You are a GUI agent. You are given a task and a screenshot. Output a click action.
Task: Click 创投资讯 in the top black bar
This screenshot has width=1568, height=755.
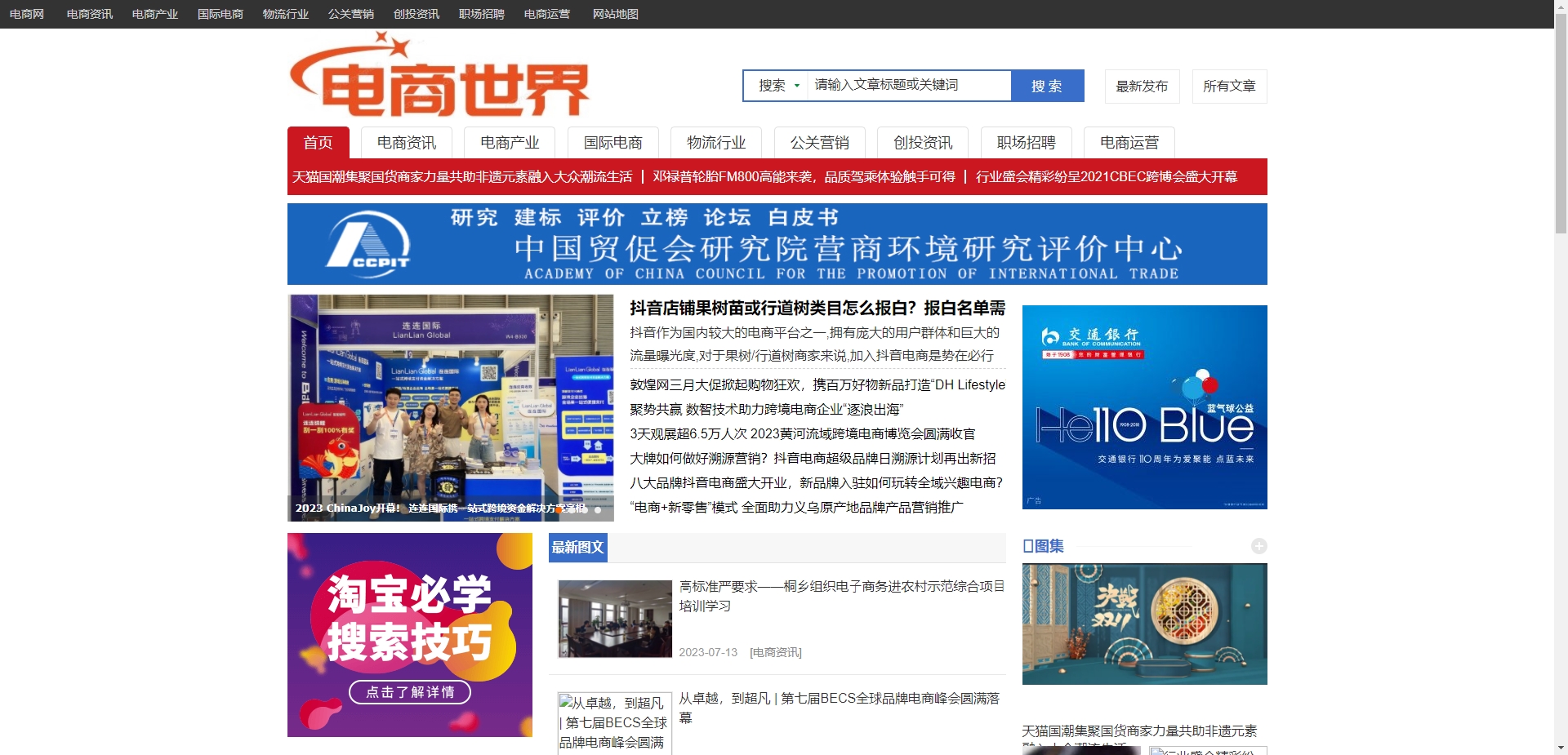[x=416, y=14]
